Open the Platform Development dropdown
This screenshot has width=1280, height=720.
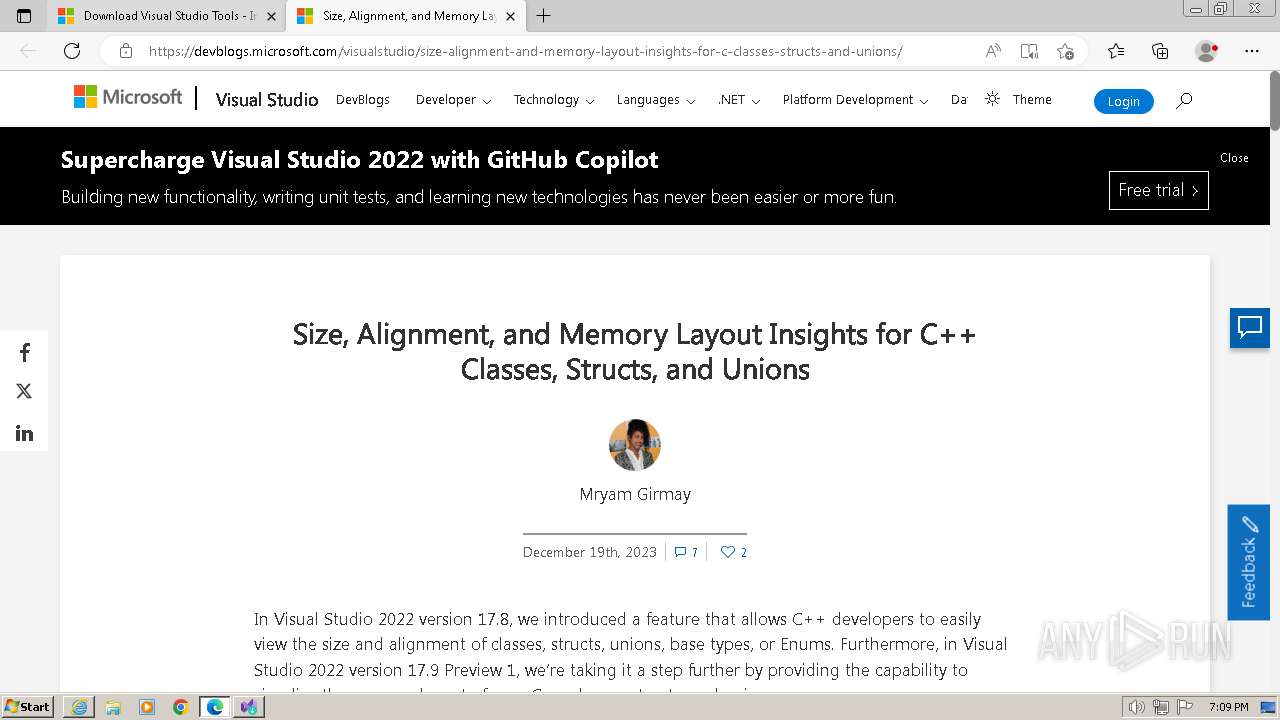pyautogui.click(x=855, y=100)
